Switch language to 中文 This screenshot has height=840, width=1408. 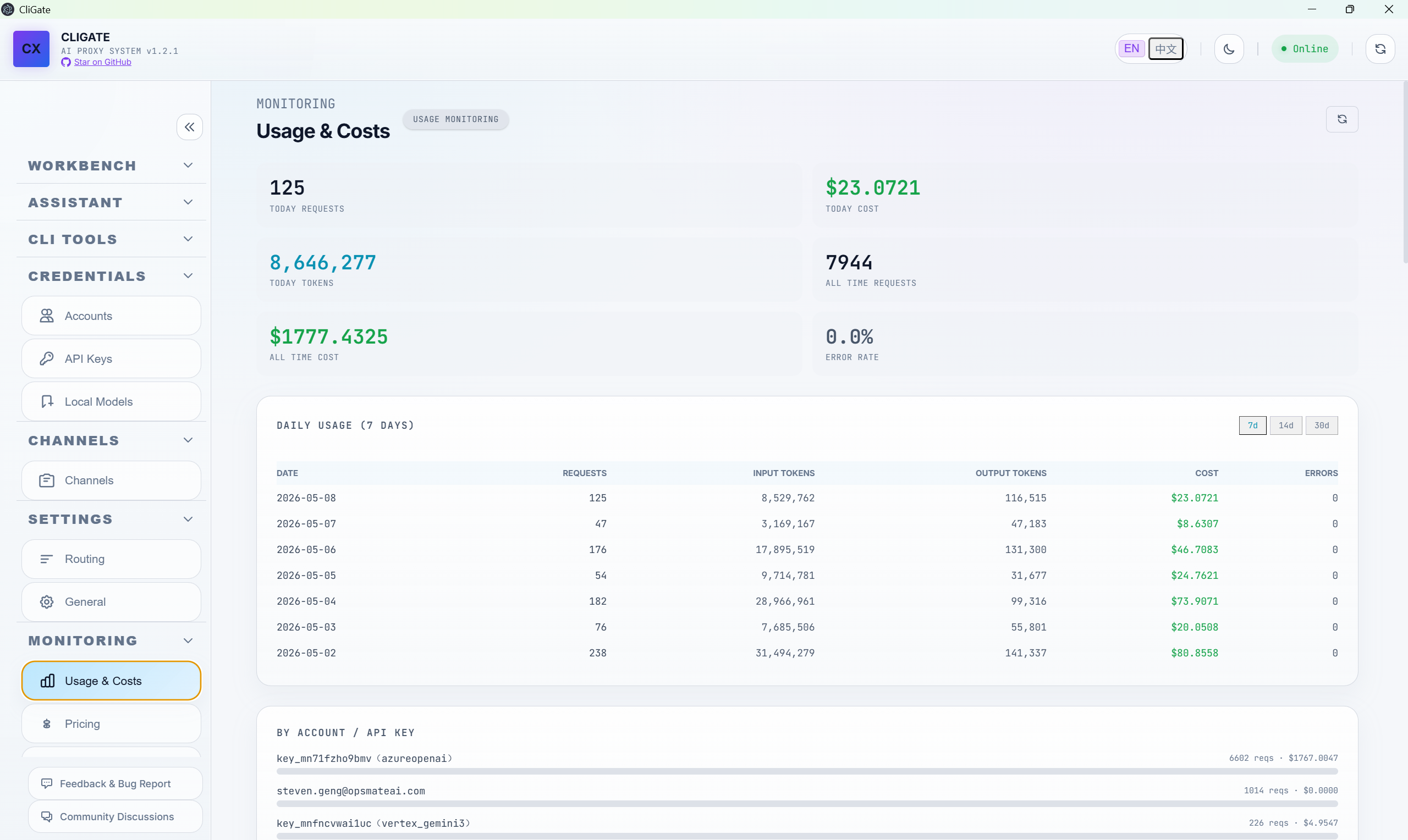[x=1165, y=49]
